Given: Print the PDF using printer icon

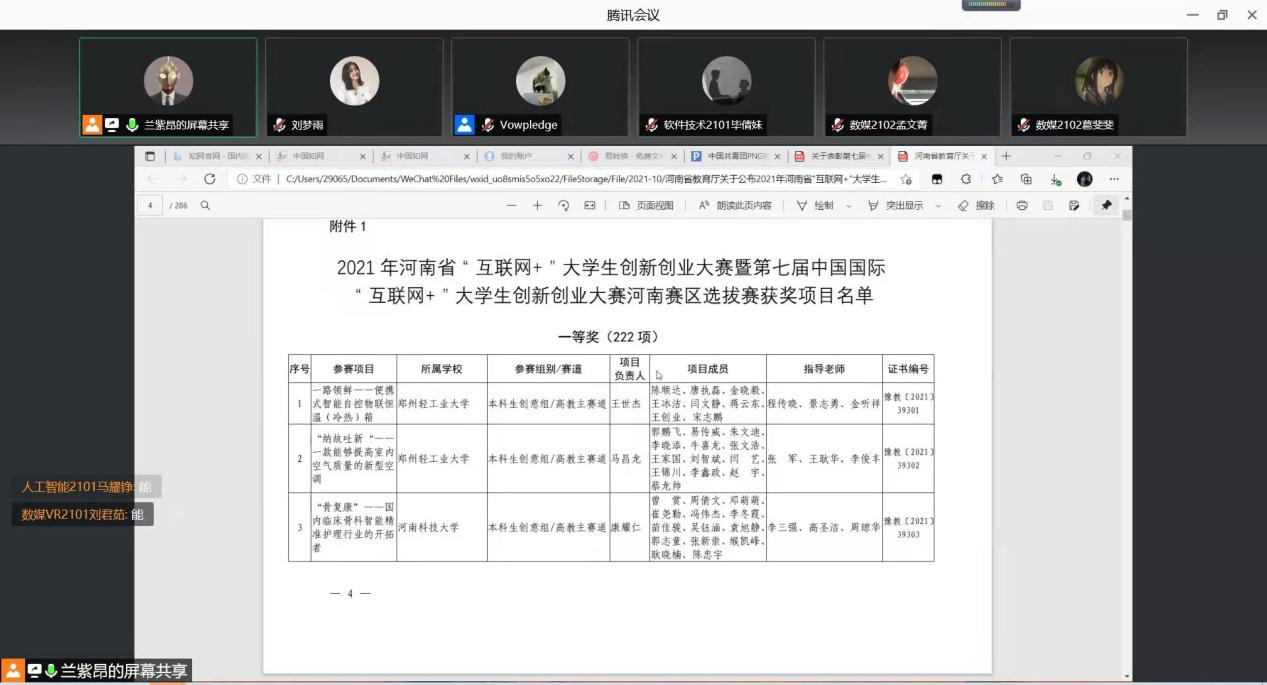Looking at the screenshot, I should pos(1021,206).
